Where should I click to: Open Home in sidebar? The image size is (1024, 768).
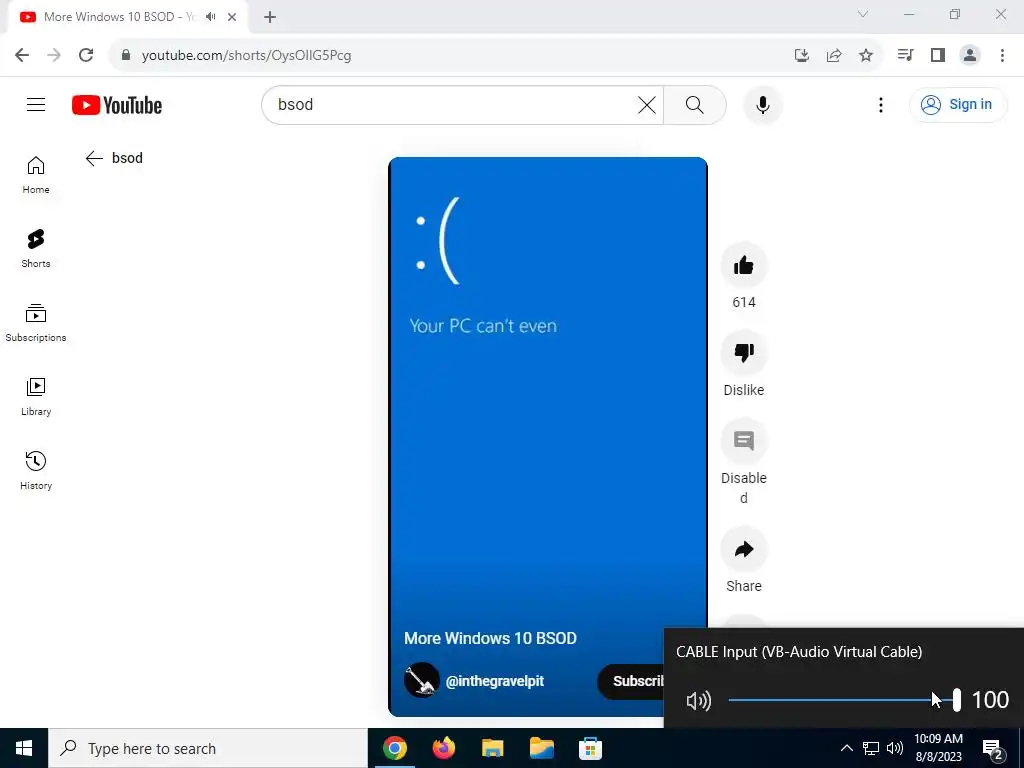36,175
